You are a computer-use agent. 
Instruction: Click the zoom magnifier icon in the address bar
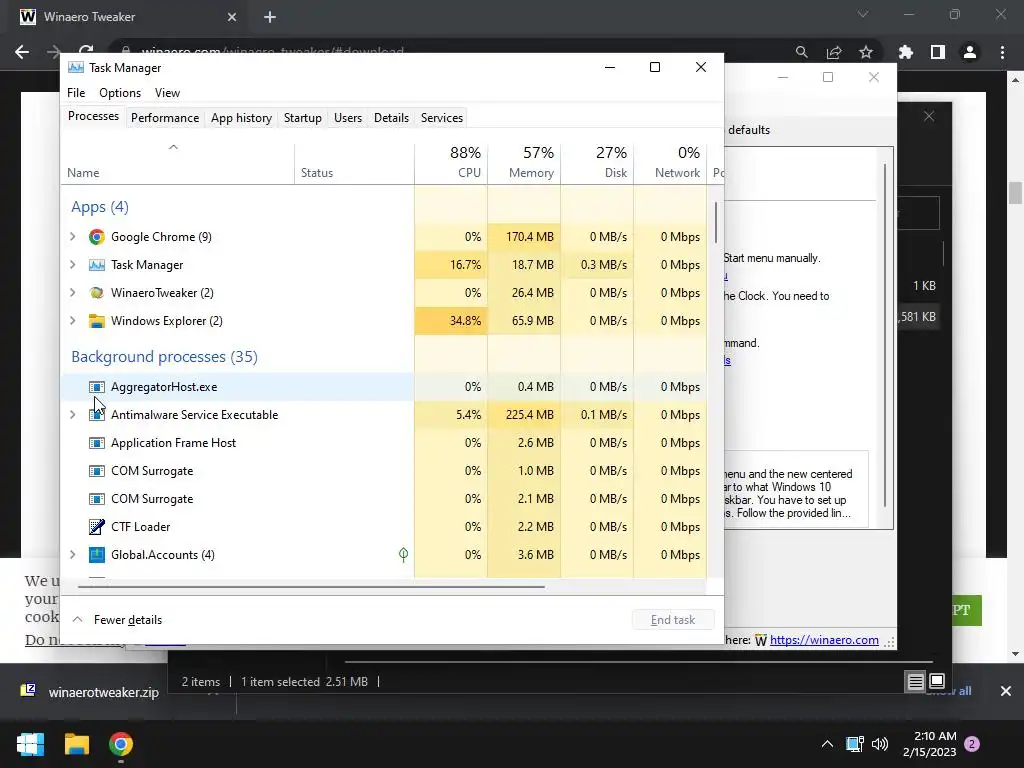(801, 52)
